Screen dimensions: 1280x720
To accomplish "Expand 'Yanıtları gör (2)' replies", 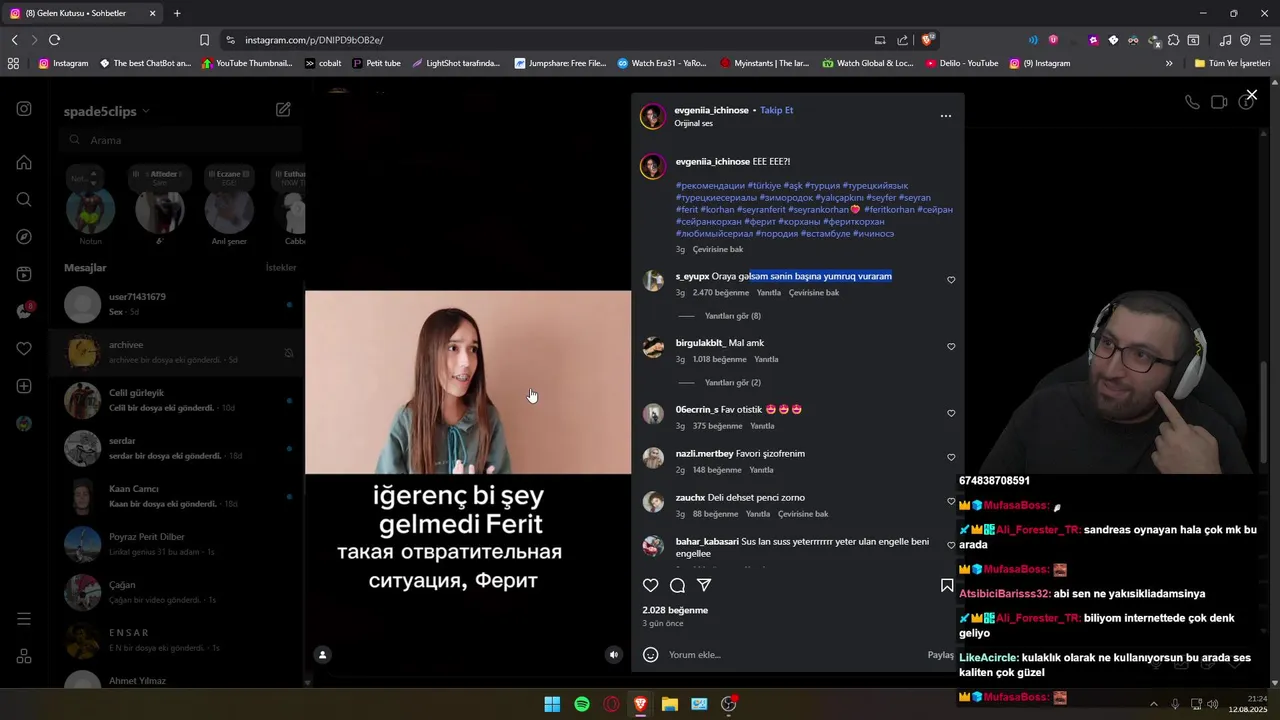I will pos(732,383).
